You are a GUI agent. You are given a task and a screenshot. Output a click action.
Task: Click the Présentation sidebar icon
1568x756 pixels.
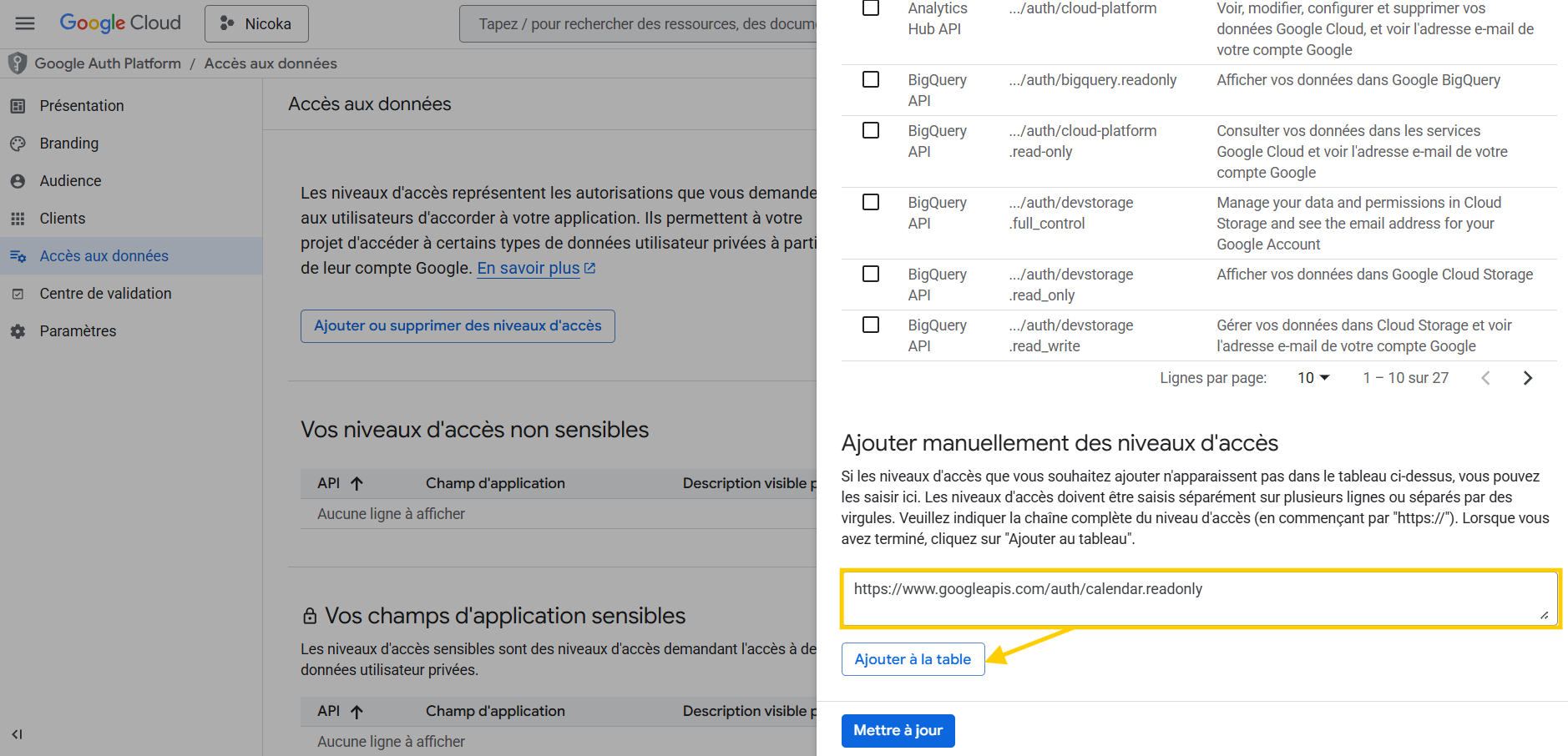(18, 106)
